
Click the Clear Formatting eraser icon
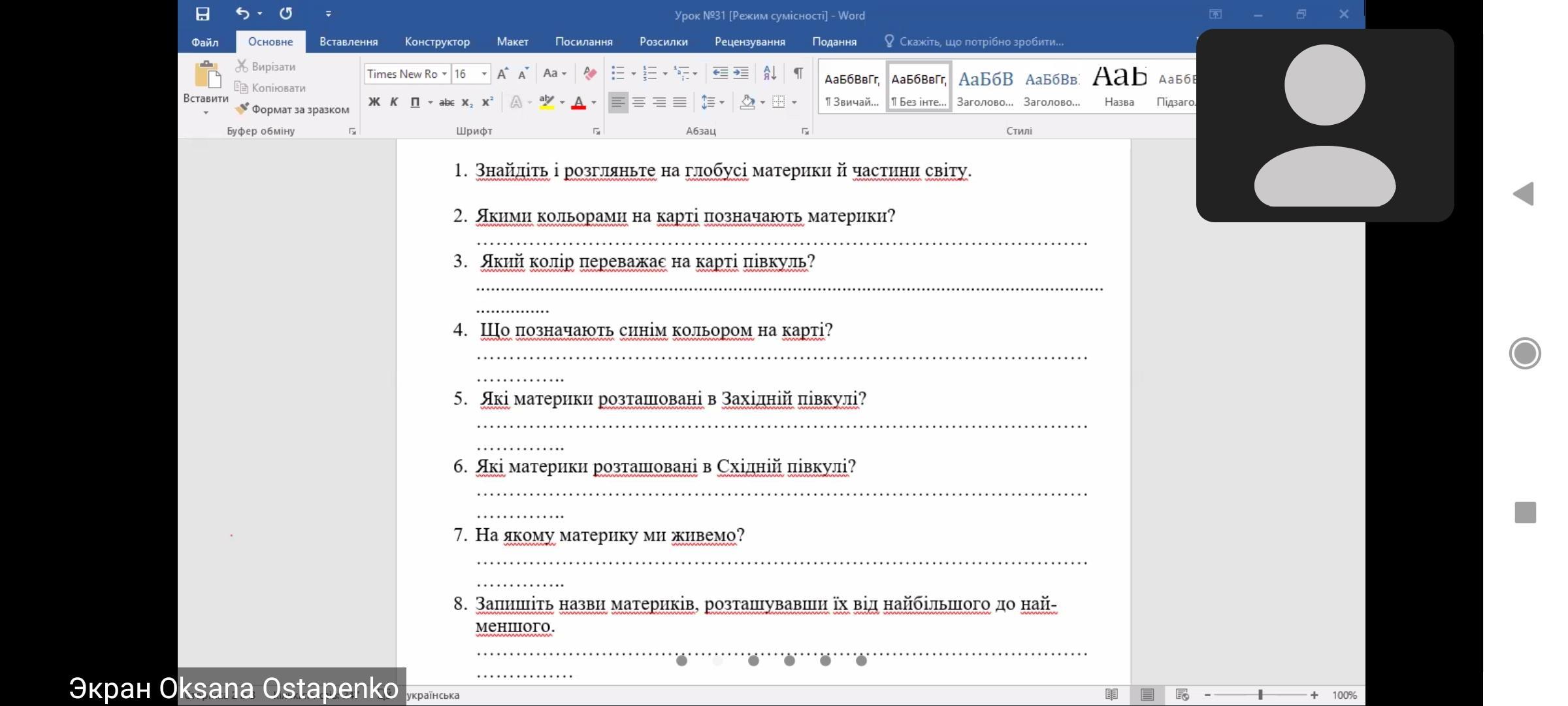[x=589, y=73]
